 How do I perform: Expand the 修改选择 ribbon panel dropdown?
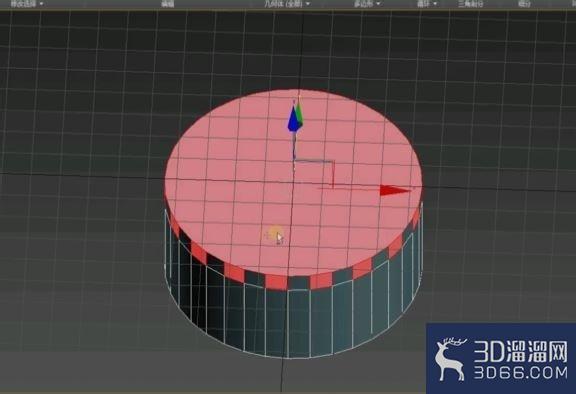click(27, 4)
